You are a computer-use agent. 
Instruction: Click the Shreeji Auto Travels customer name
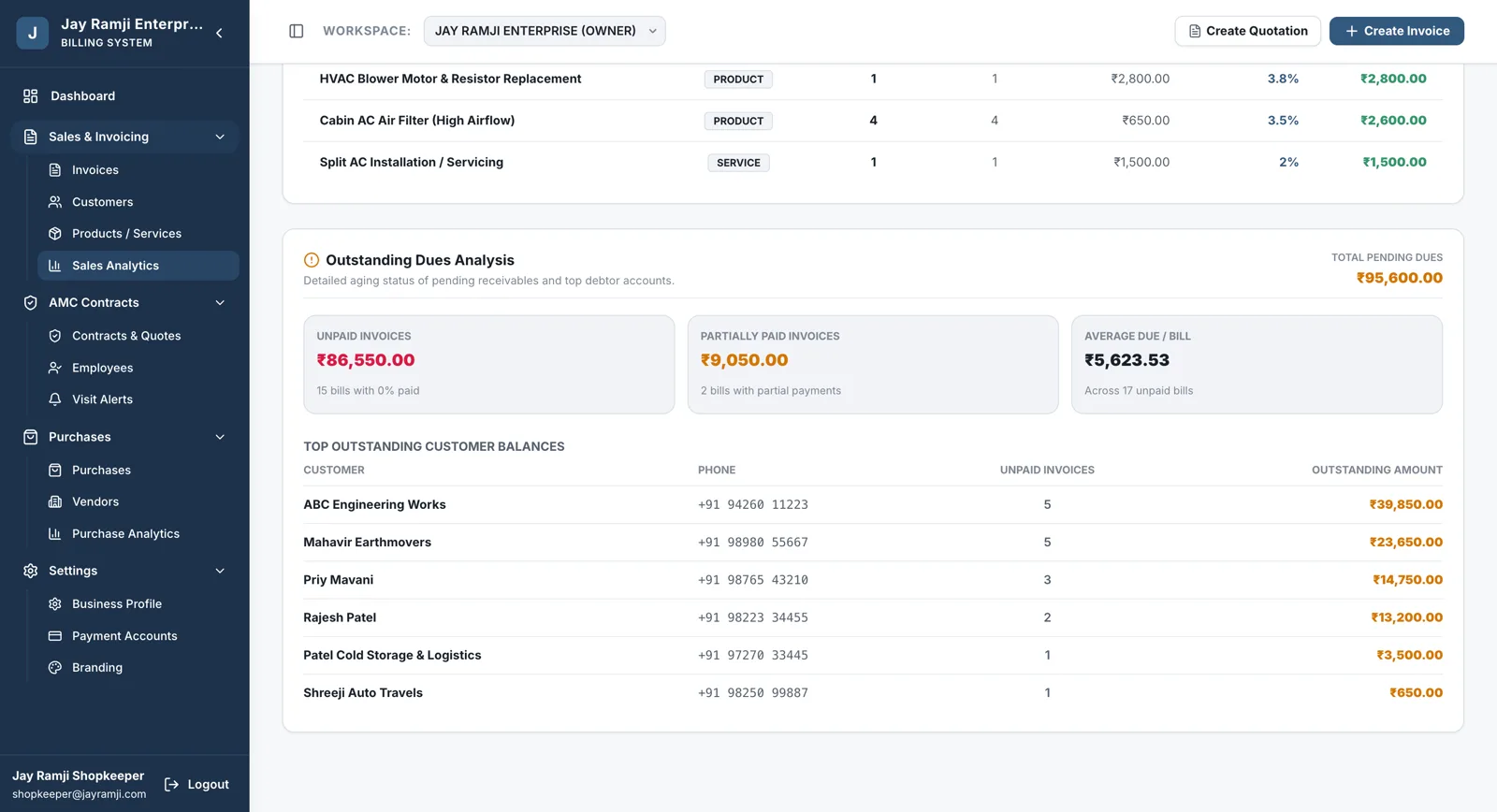coord(363,693)
